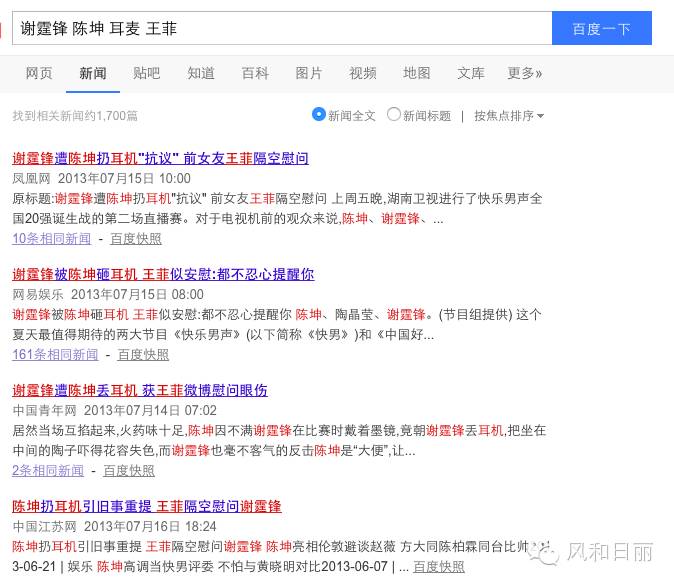Click source line 中国青年网 2013年07月14日 07:02
Screen dimensions: 674x585
click(114, 410)
